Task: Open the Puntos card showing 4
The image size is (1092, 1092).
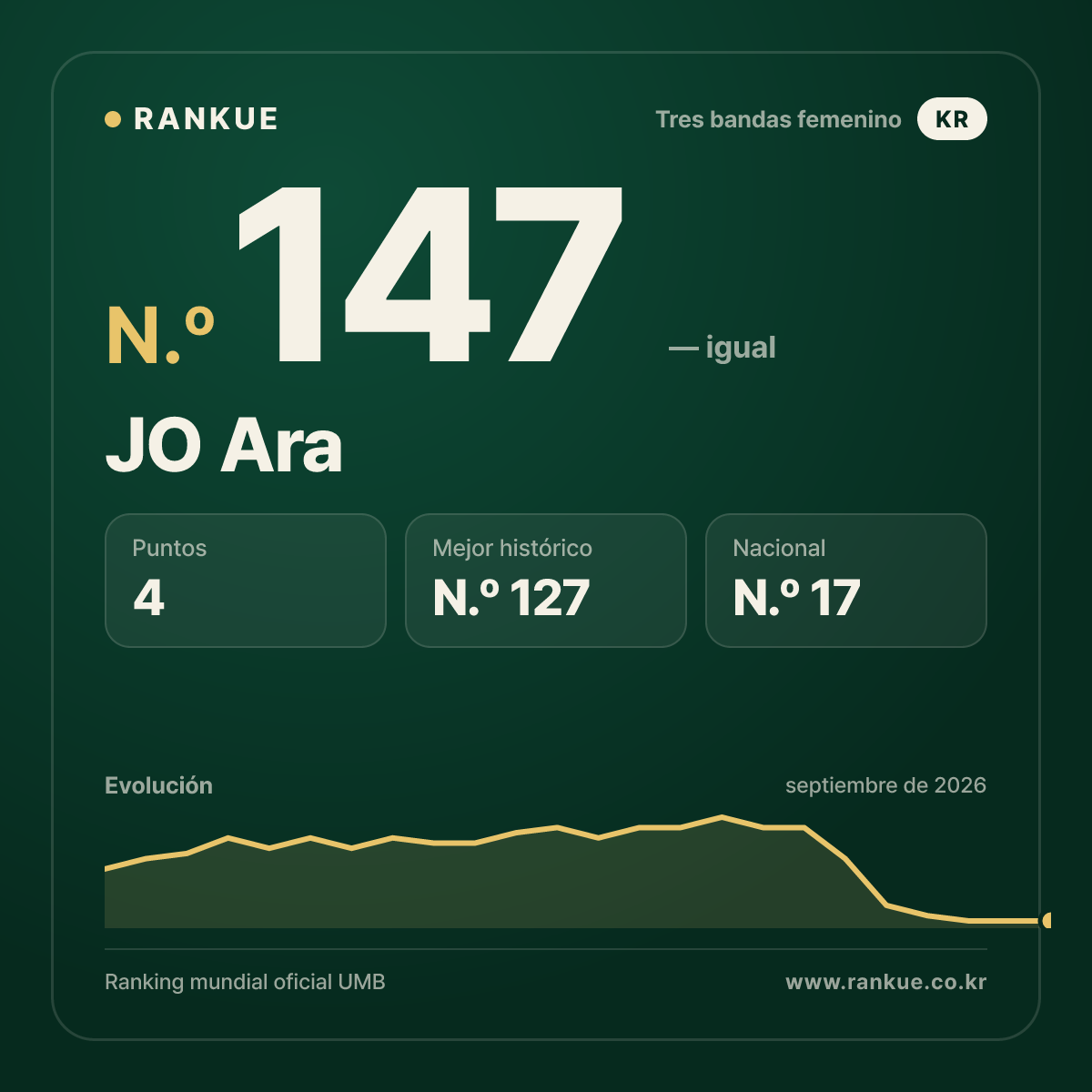Action: click(246, 581)
